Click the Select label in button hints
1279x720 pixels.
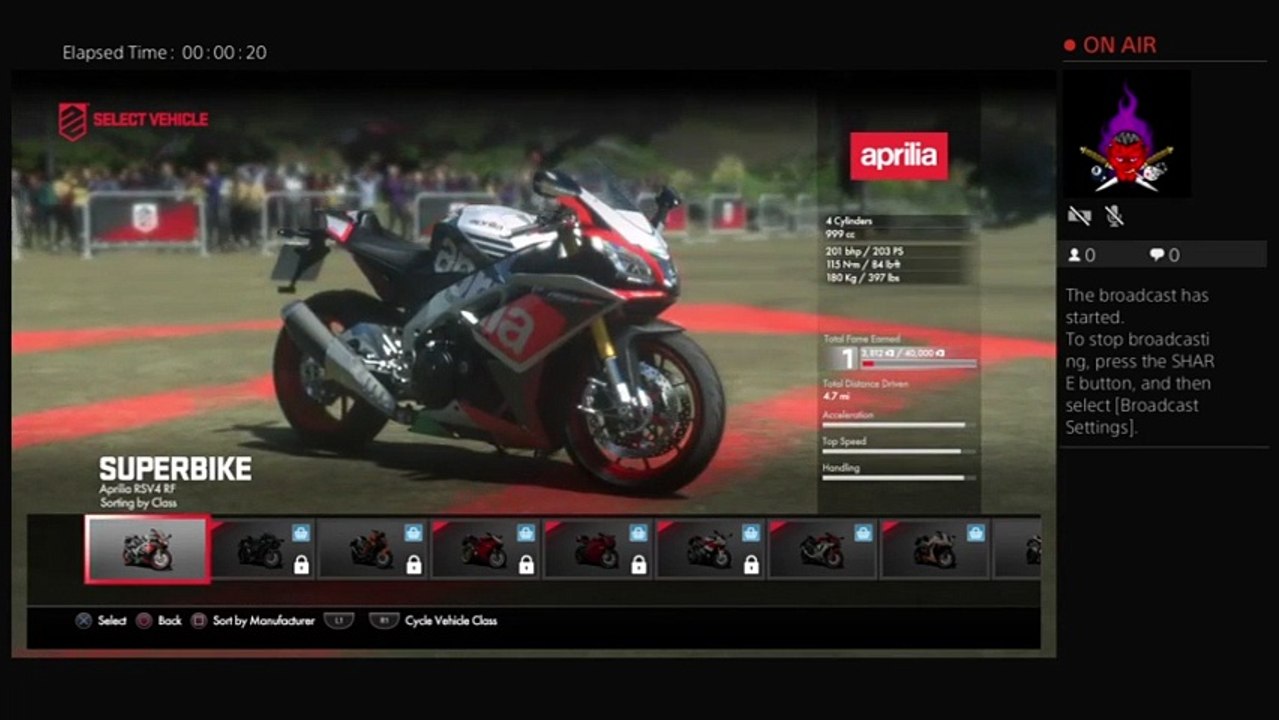[112, 621]
